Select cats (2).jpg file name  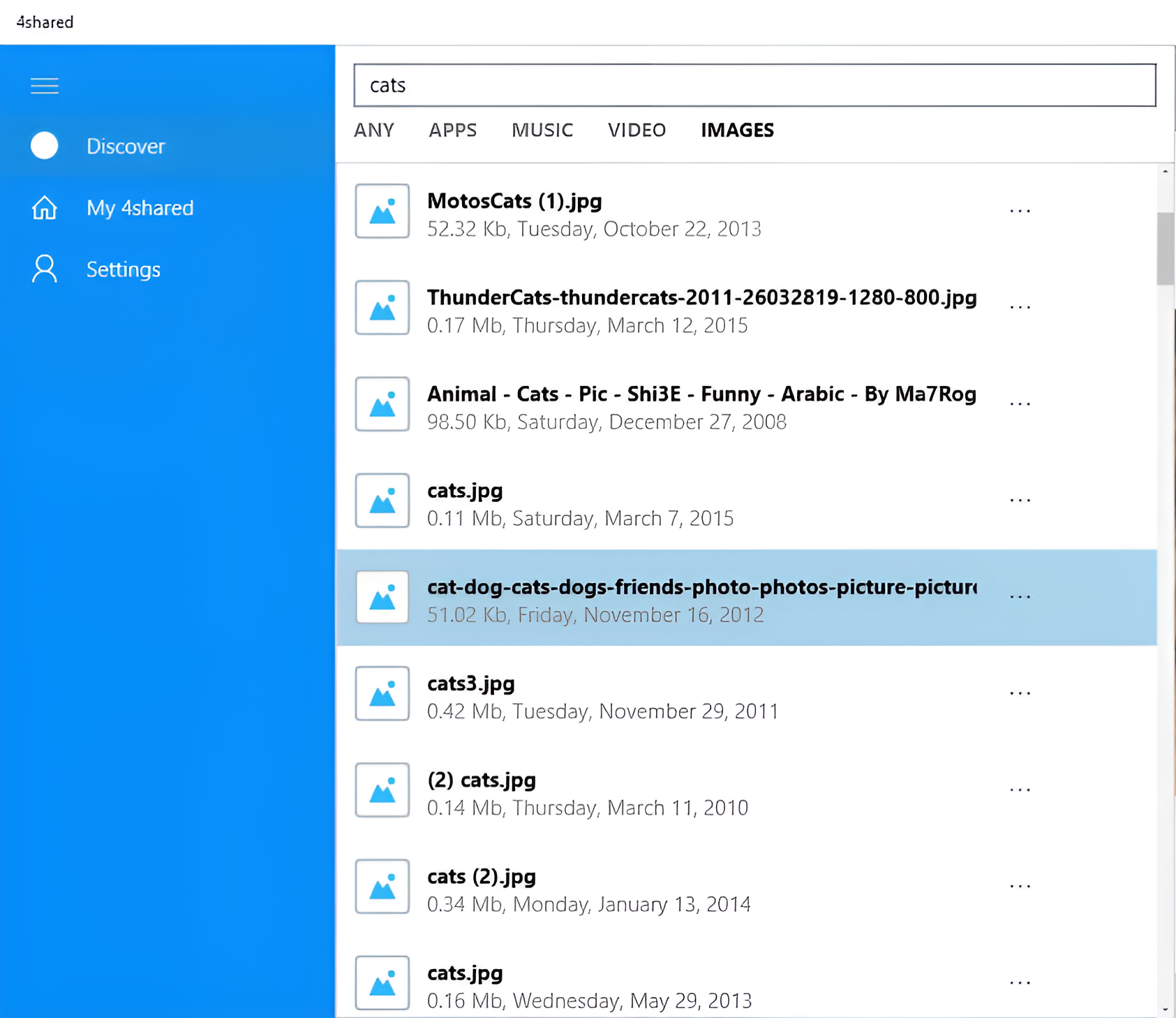(482, 876)
